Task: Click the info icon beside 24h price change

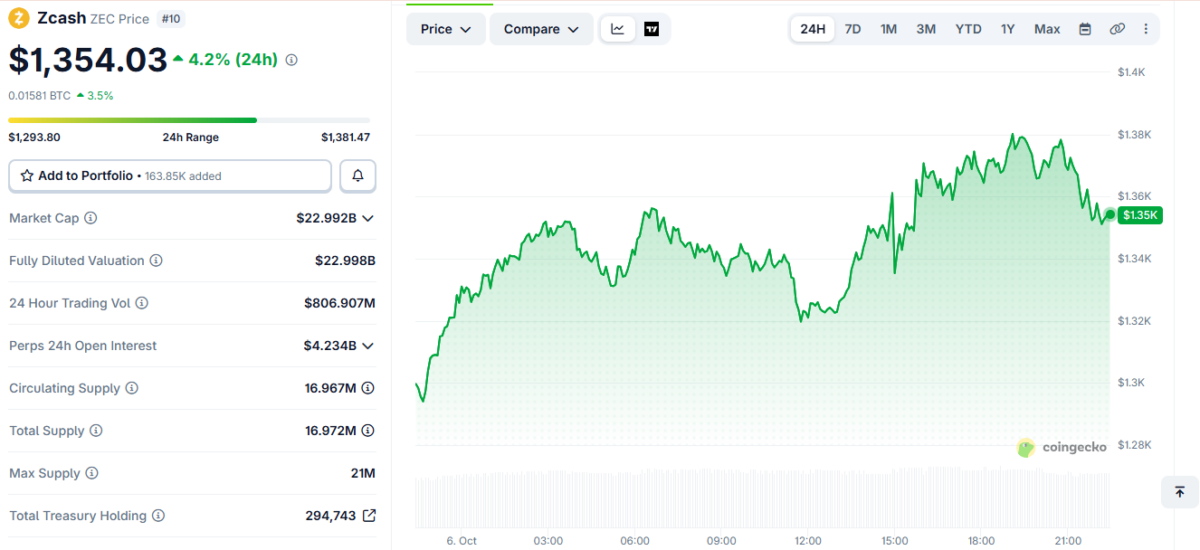Action: [292, 60]
